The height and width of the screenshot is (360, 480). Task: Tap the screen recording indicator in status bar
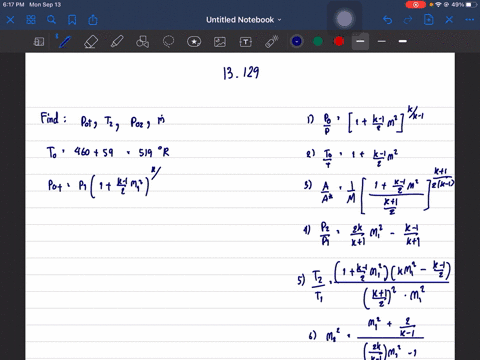[x=416, y=5]
